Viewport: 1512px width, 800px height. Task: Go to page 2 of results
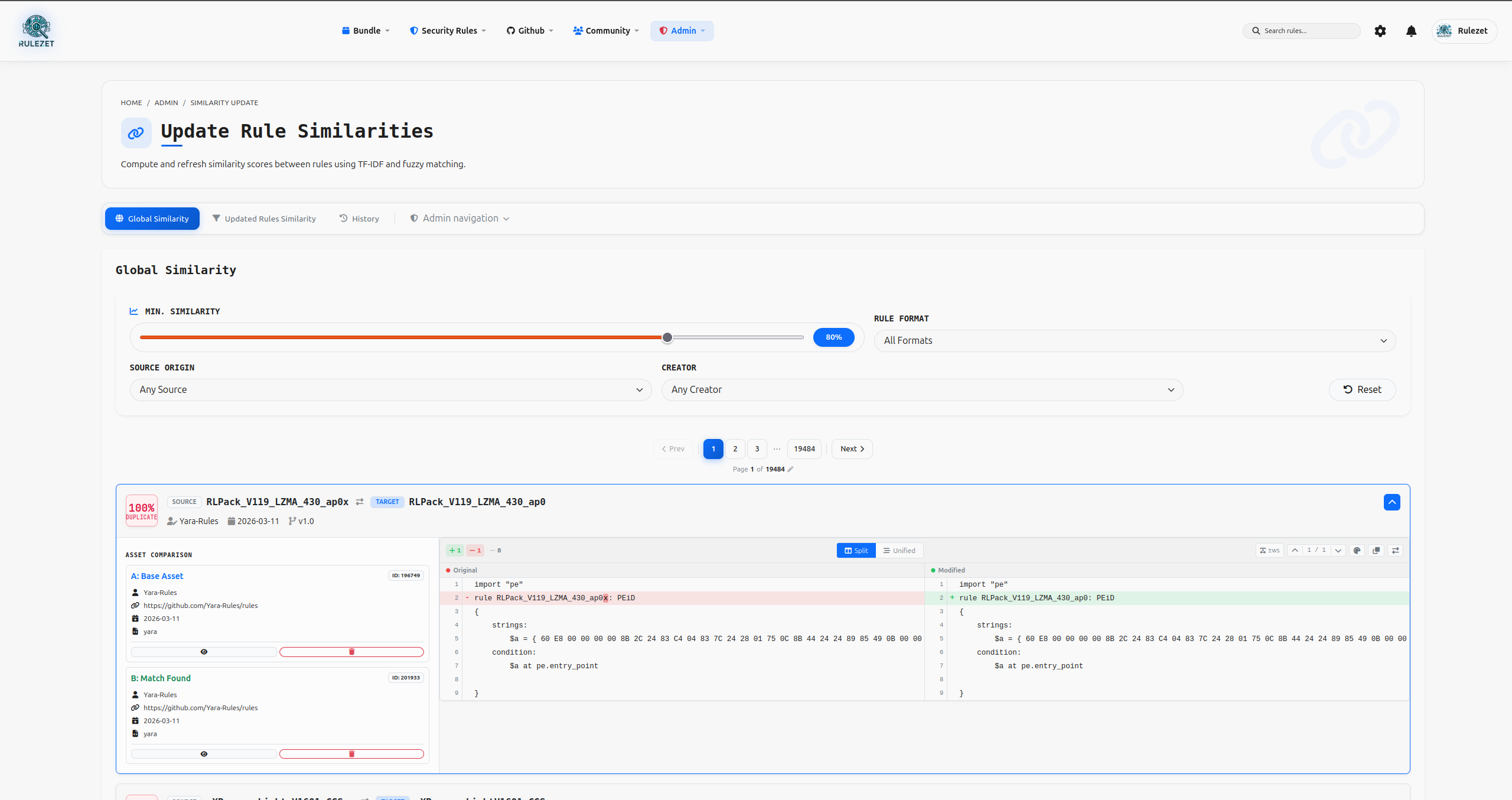tap(735, 449)
